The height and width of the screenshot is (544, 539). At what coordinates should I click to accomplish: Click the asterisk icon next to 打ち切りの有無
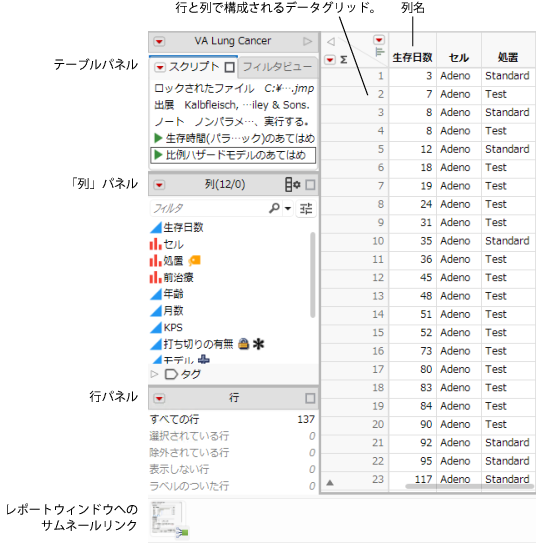point(258,344)
